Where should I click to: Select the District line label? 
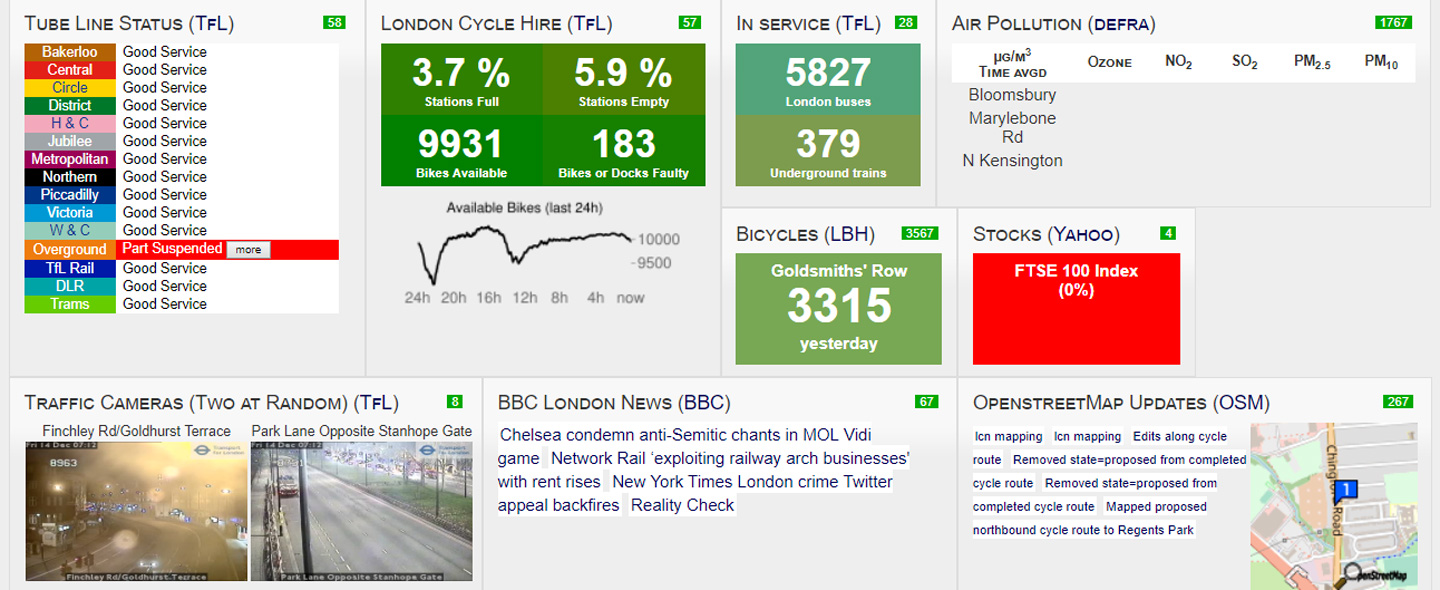tap(70, 105)
